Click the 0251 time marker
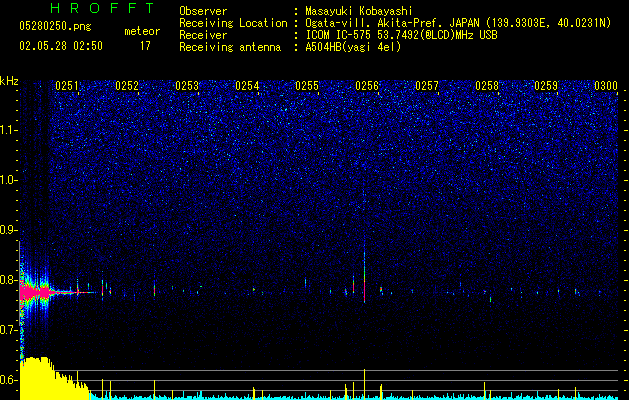 67,86
